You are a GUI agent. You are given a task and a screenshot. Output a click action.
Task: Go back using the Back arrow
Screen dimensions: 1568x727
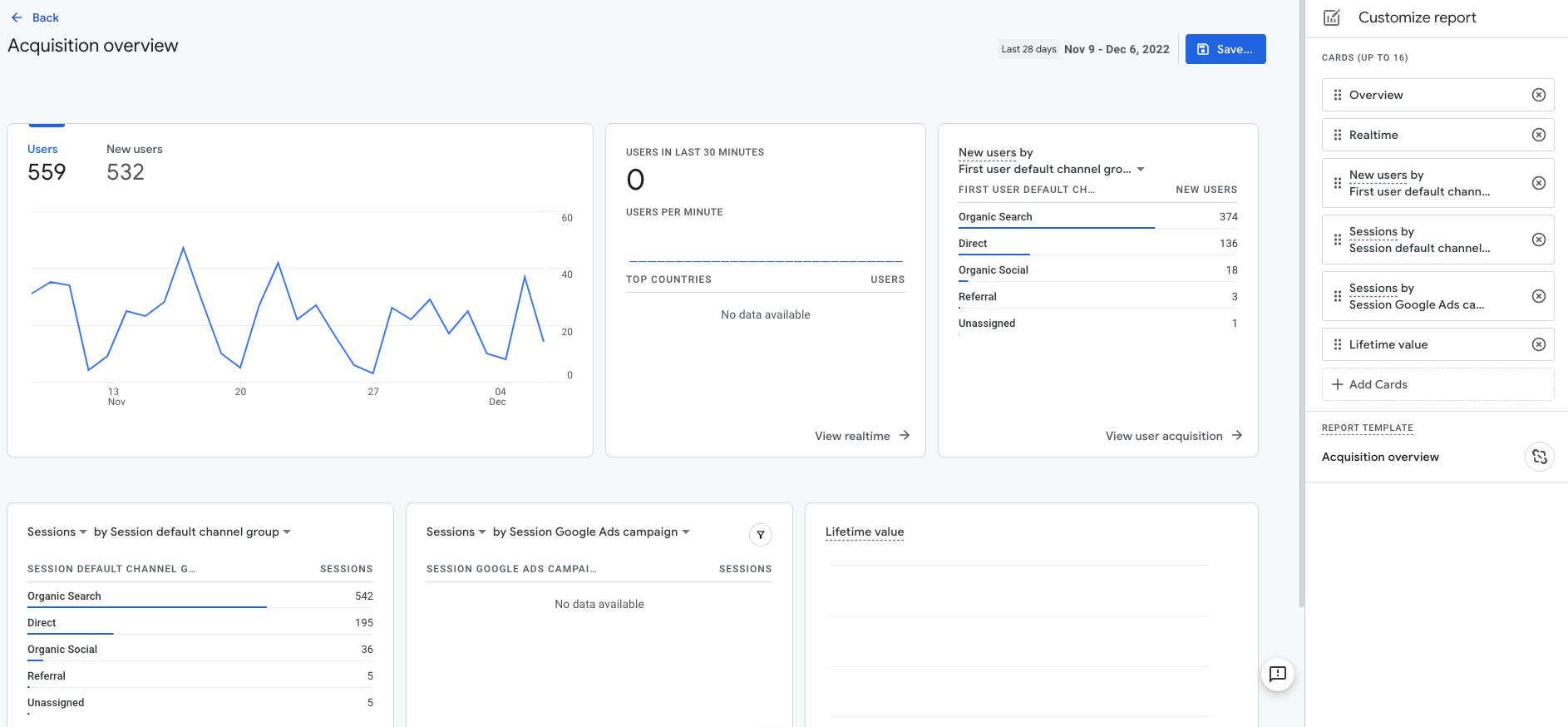click(17, 17)
